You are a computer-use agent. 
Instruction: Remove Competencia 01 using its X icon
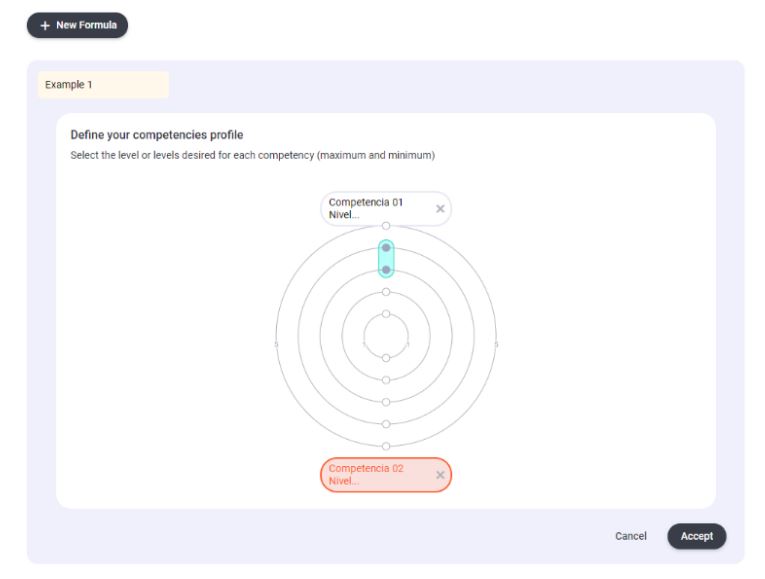[x=440, y=208]
